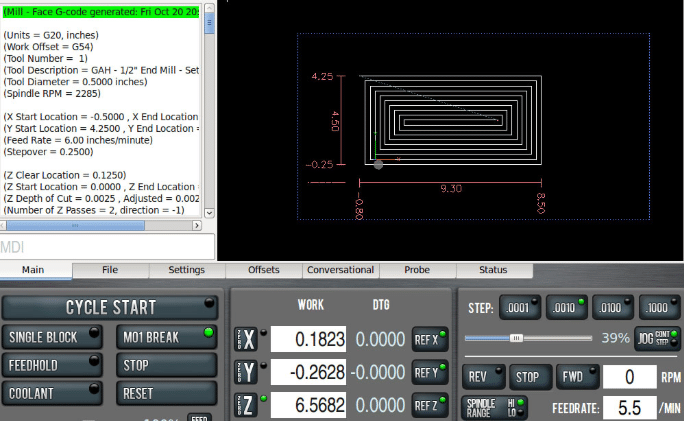The image size is (684, 421).
Task: Select the '(Tool Diameter = 0.5000 inches)' line
Action: point(75,82)
